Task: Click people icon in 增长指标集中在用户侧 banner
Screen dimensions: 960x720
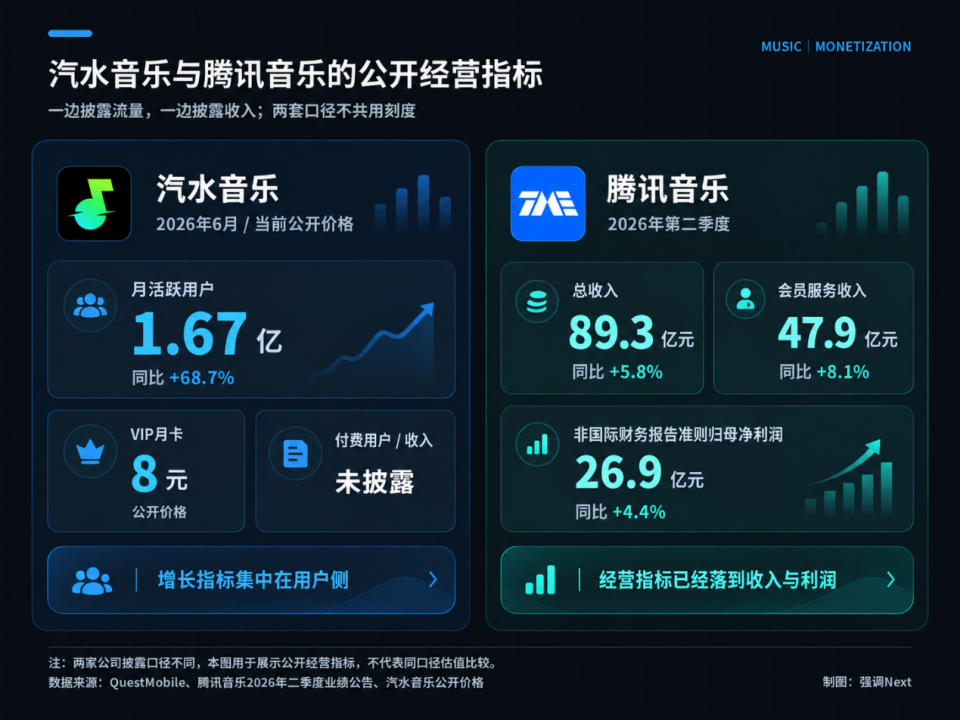Action: click(x=92, y=580)
